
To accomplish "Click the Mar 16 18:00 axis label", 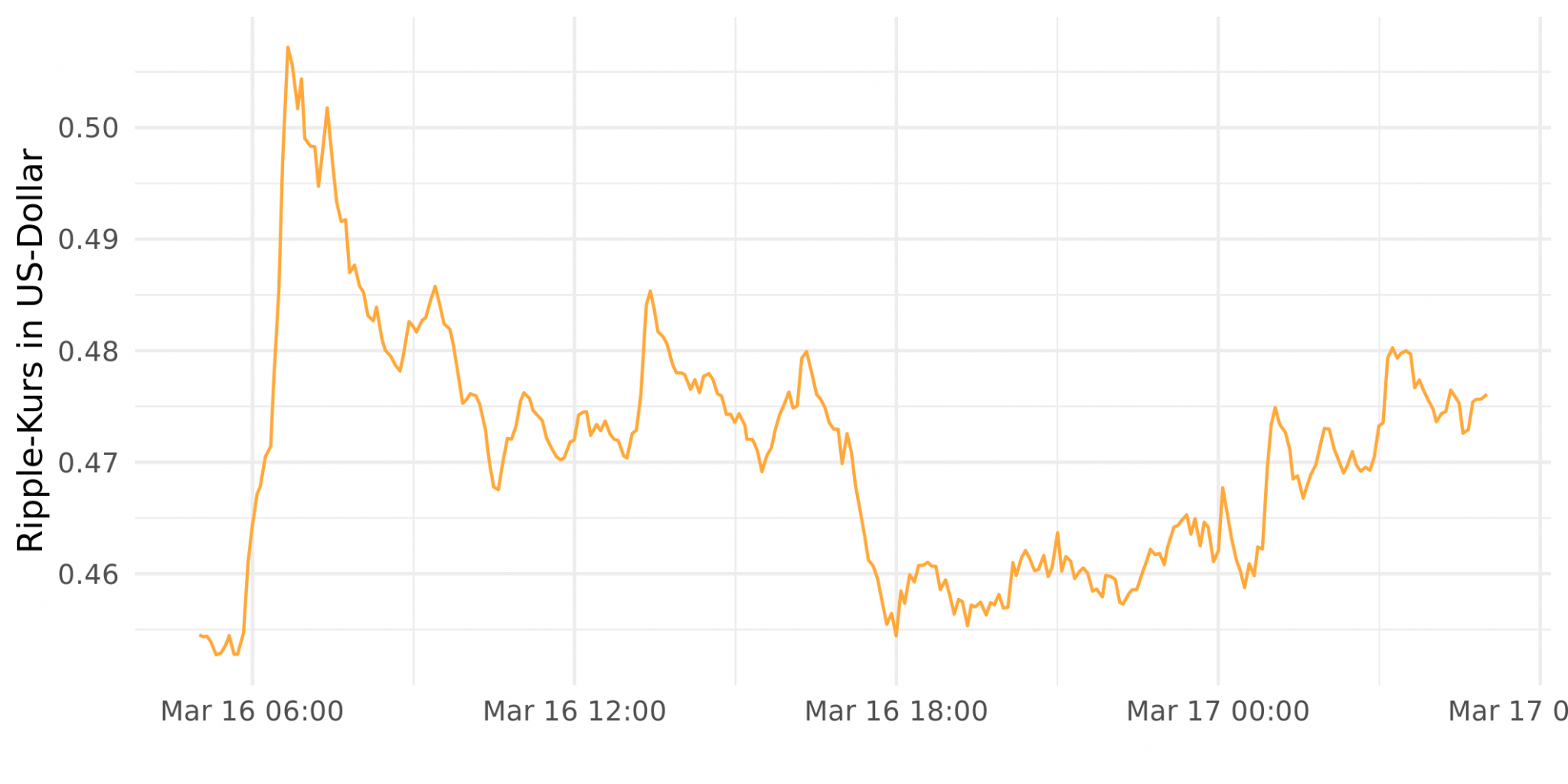I will coord(896,711).
